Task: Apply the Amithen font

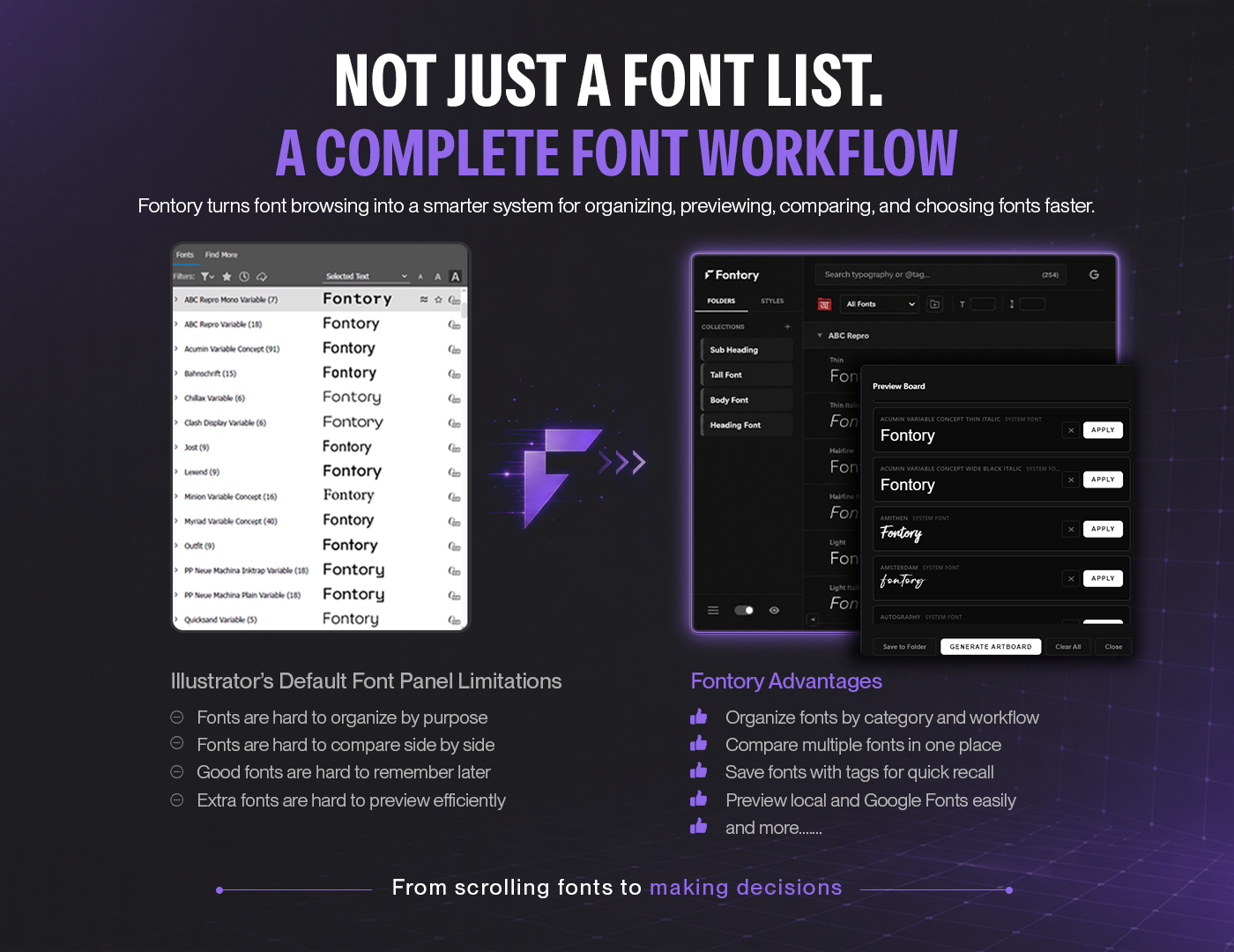Action: [1103, 529]
